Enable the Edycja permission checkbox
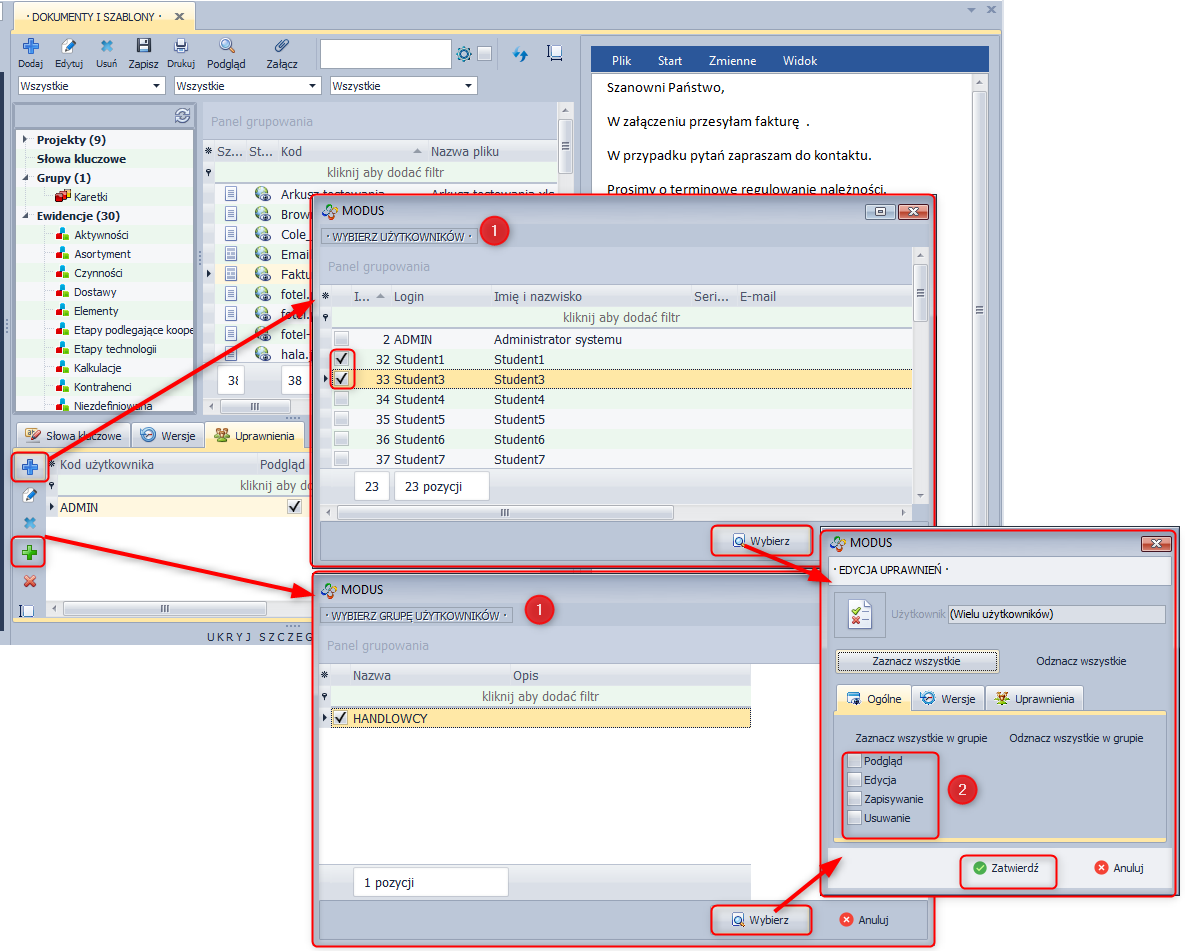 (x=855, y=779)
